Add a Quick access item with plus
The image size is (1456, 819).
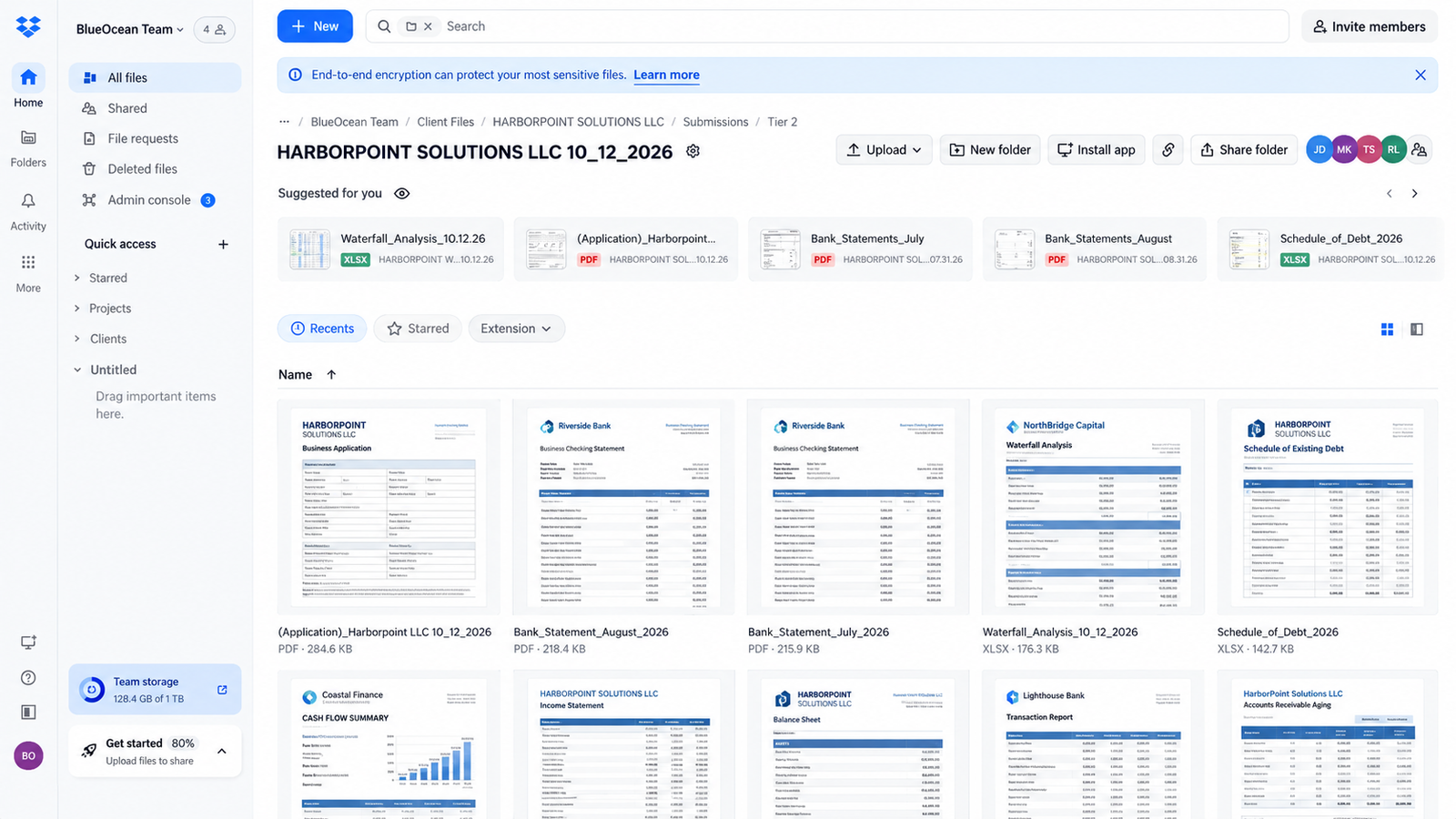point(223,244)
